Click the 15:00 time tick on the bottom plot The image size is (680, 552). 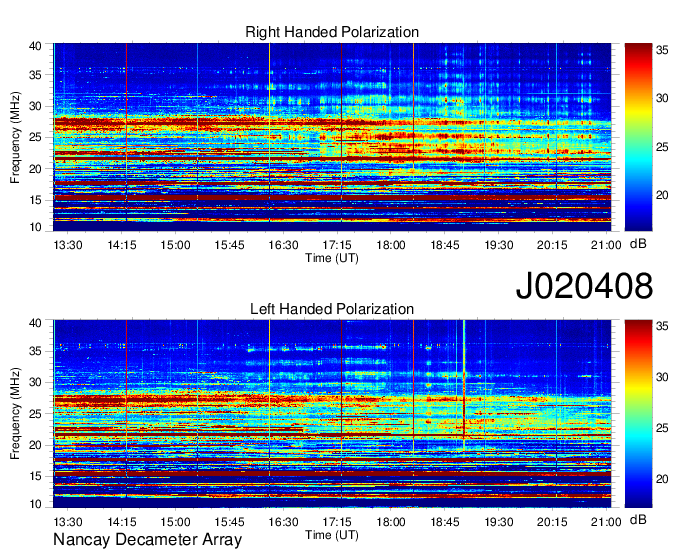pyautogui.click(x=176, y=522)
